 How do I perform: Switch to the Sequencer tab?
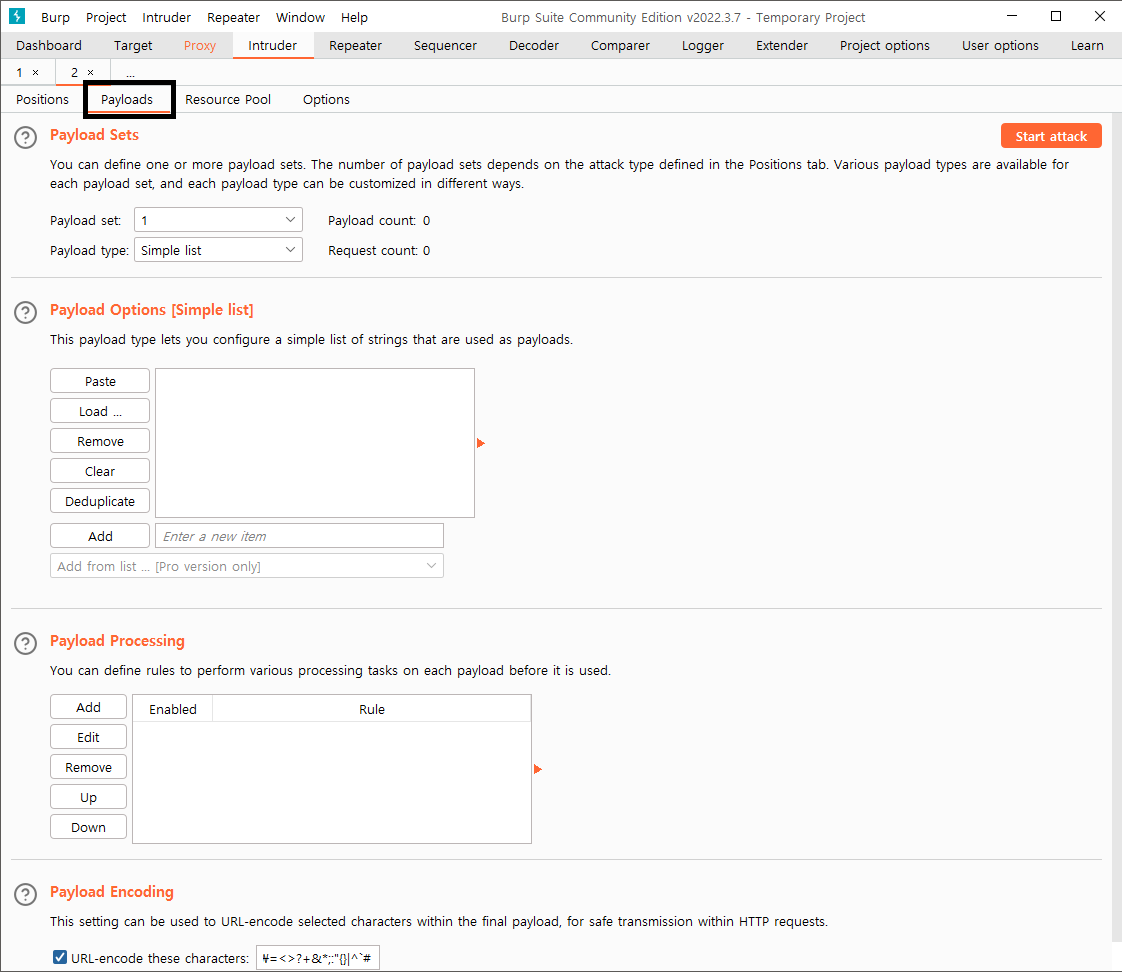(445, 45)
